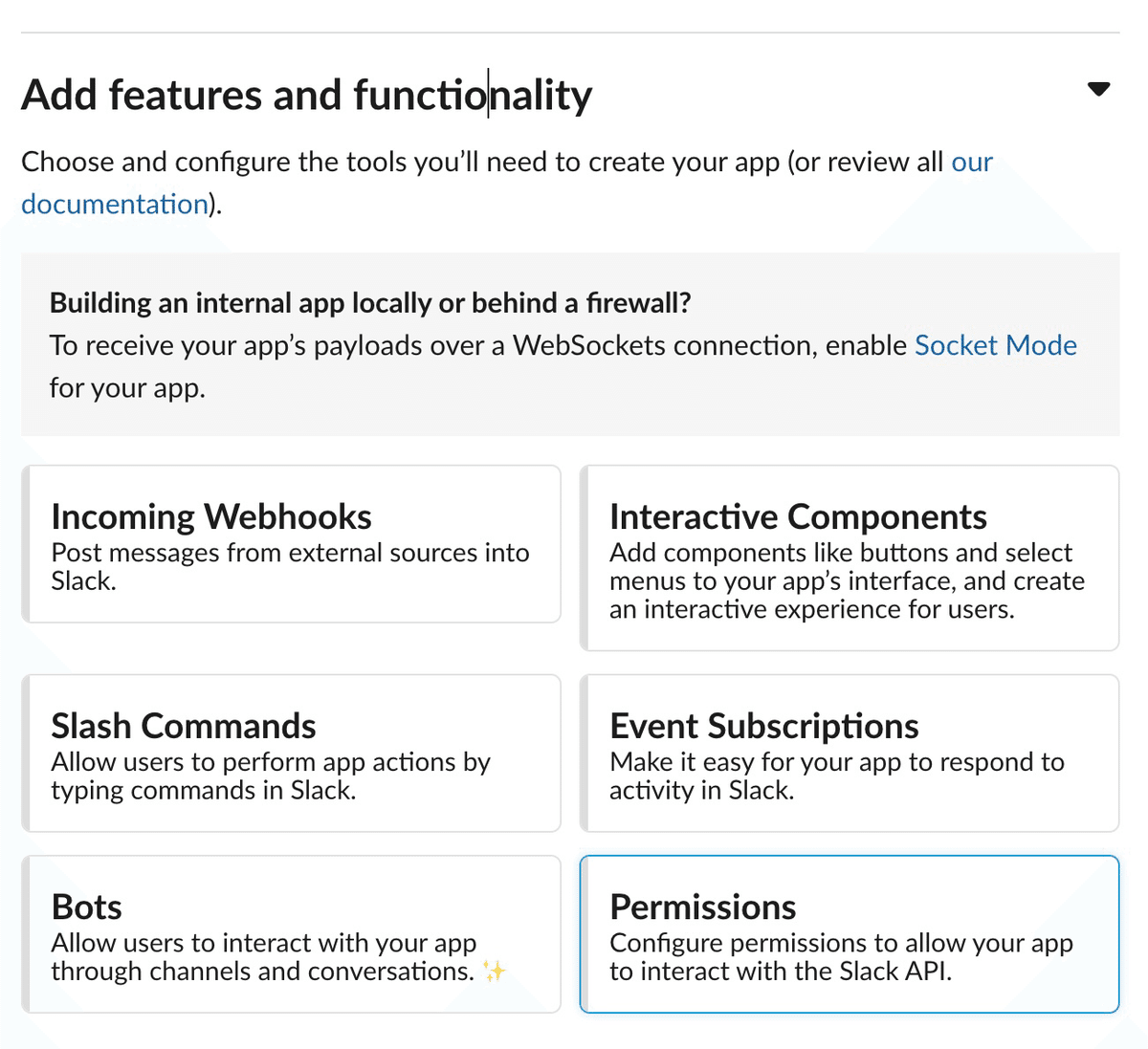Open the Permissions feature card

[850, 934]
